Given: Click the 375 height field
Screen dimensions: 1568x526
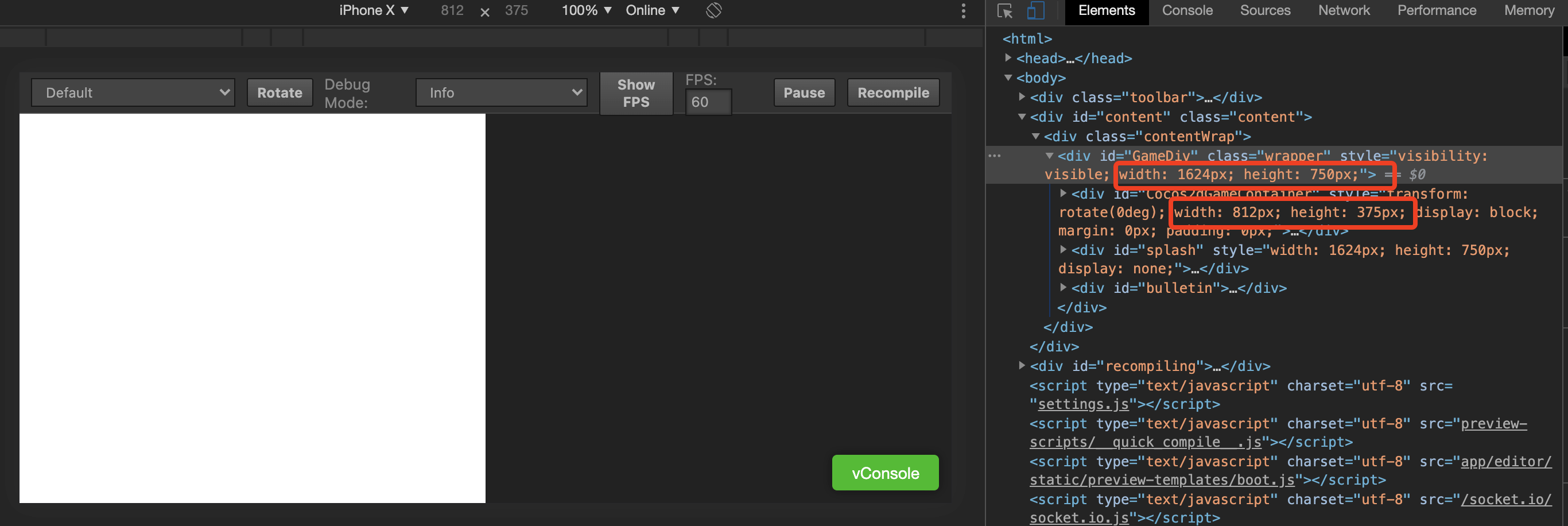Looking at the screenshot, I should coord(516,10).
